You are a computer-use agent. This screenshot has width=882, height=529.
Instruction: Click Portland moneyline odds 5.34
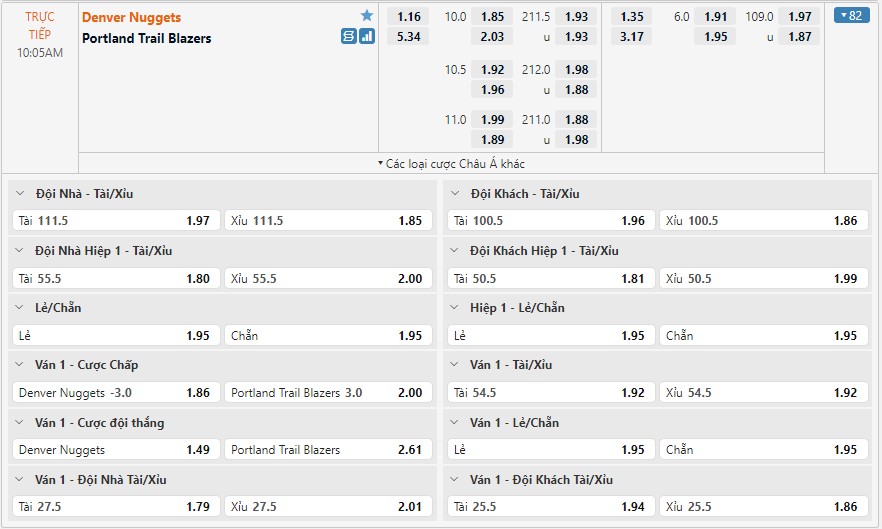click(x=408, y=37)
